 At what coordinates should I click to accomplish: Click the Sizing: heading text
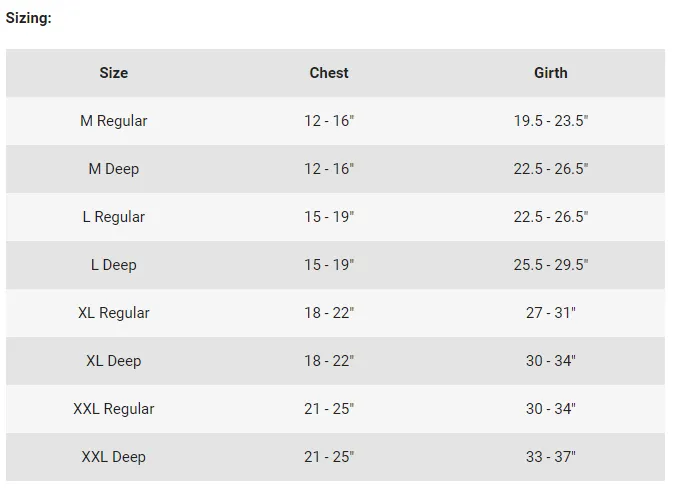coord(28,18)
